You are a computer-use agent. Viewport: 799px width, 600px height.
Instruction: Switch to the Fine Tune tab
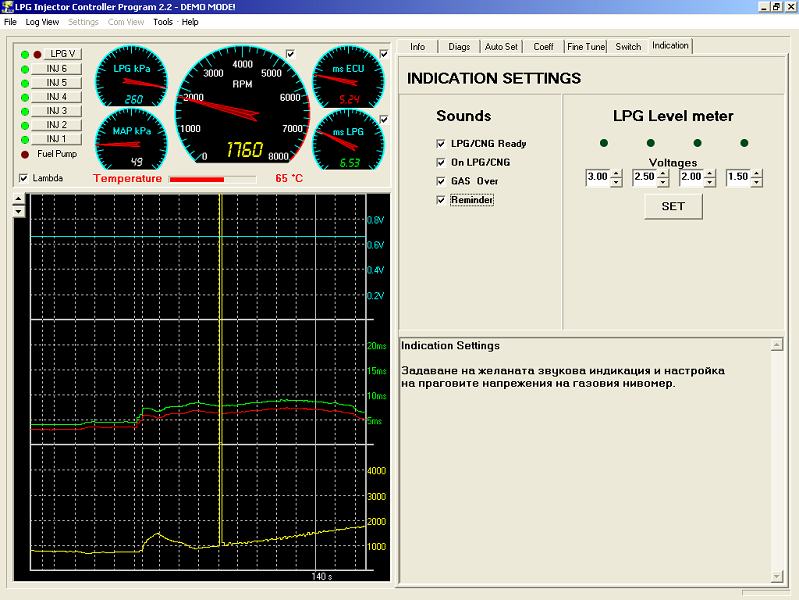586,46
